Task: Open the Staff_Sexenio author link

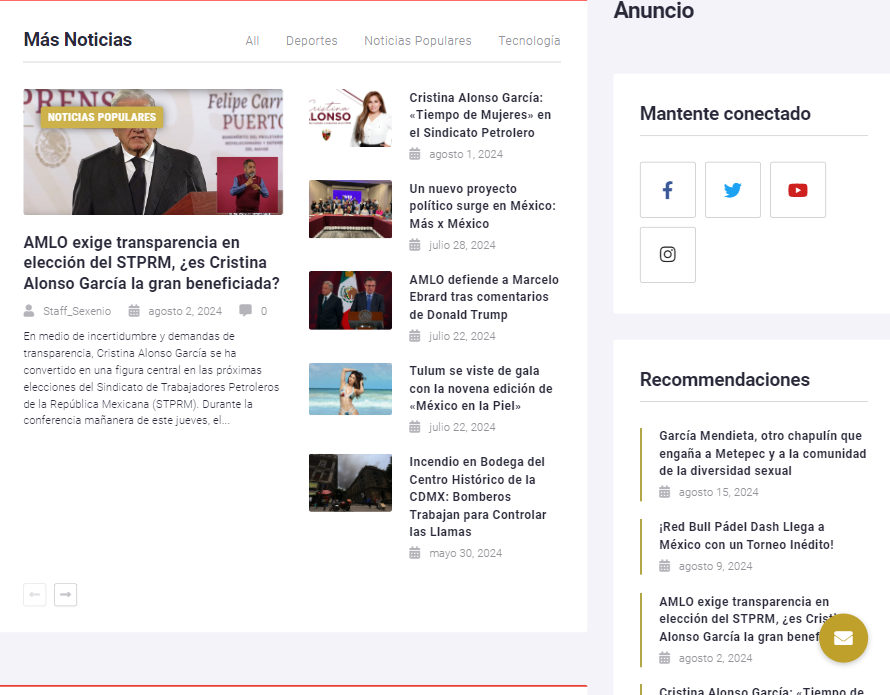Action: tap(77, 311)
